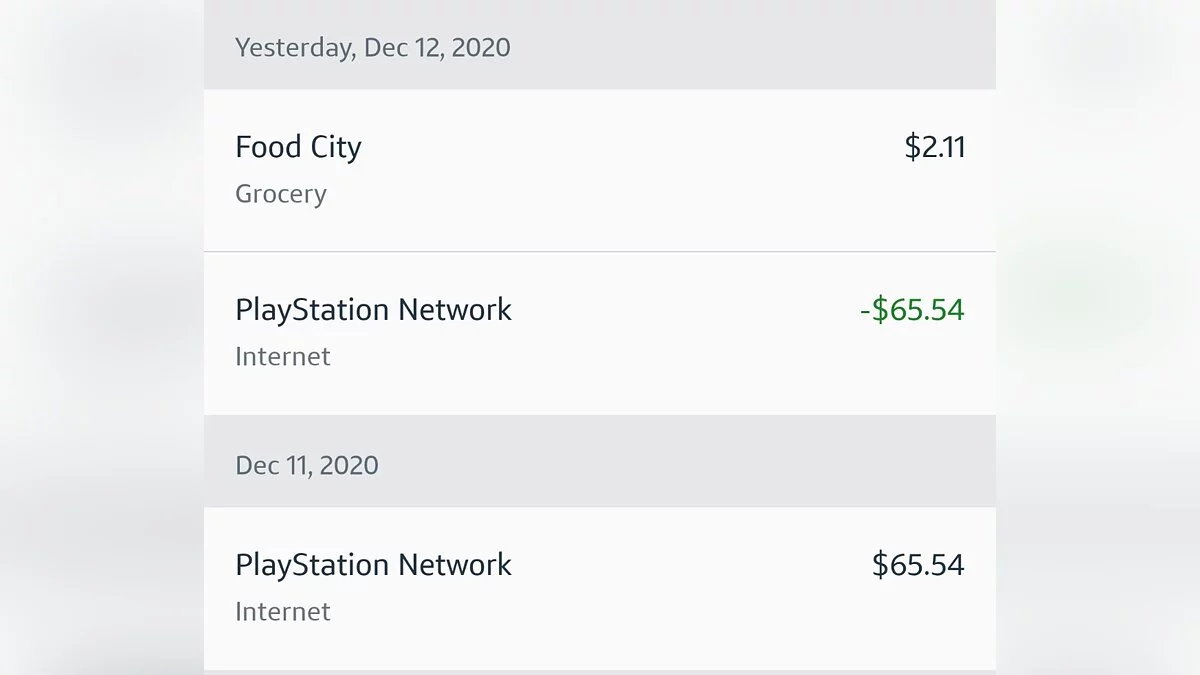
Task: Click the gray band right of Dec 11, 2020
Action: (x=700, y=465)
